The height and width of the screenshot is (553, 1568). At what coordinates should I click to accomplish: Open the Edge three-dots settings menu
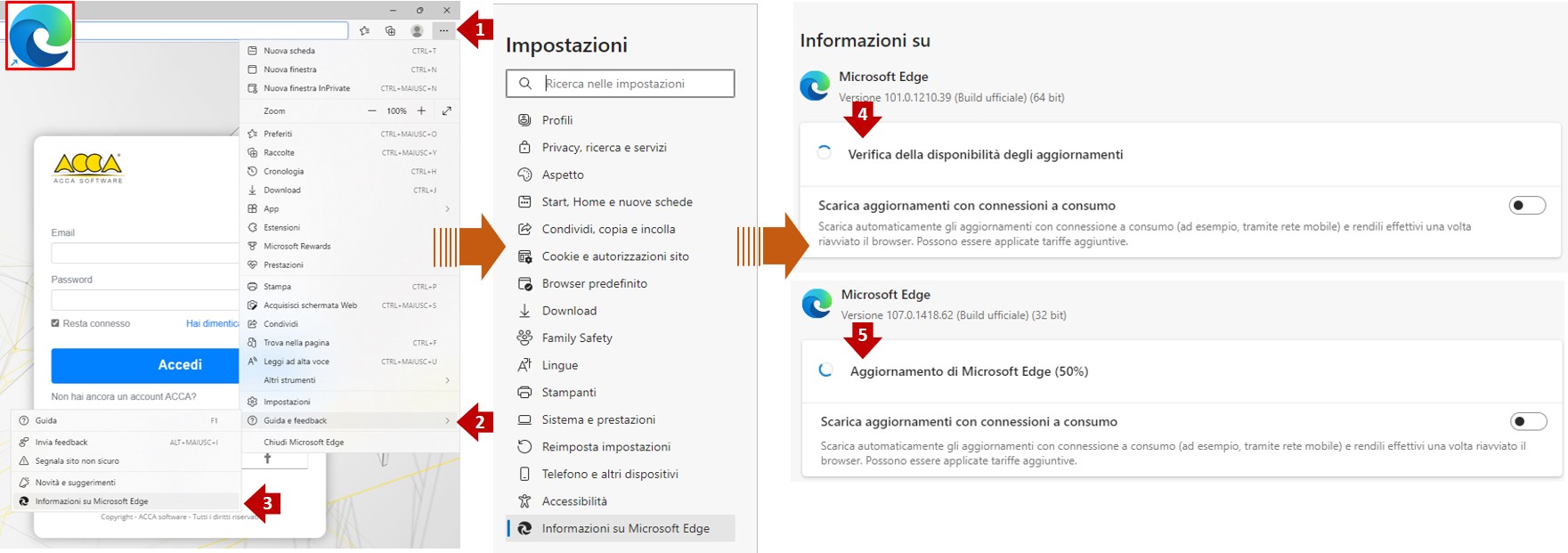(443, 30)
